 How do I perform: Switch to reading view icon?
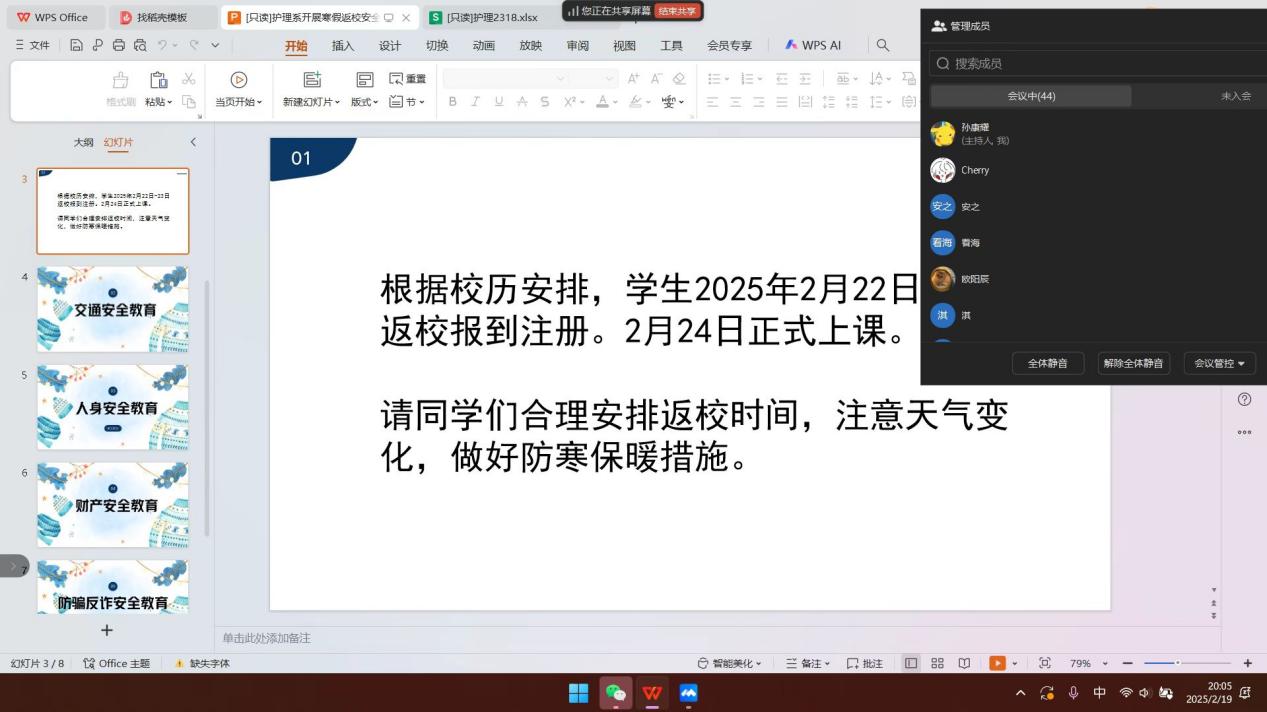pos(964,663)
